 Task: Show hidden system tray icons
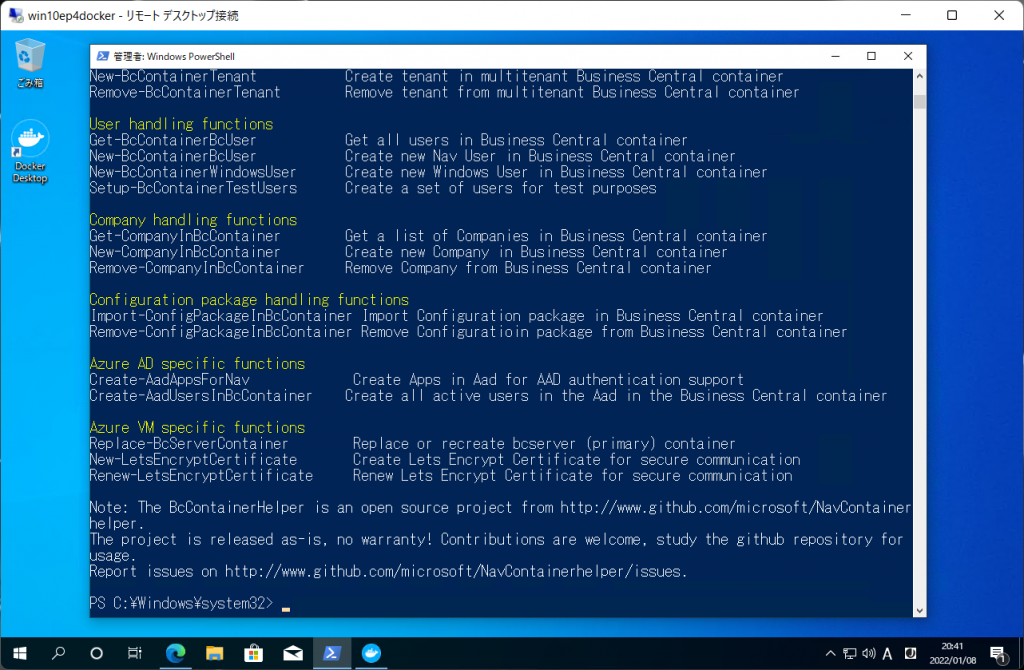(x=830, y=653)
